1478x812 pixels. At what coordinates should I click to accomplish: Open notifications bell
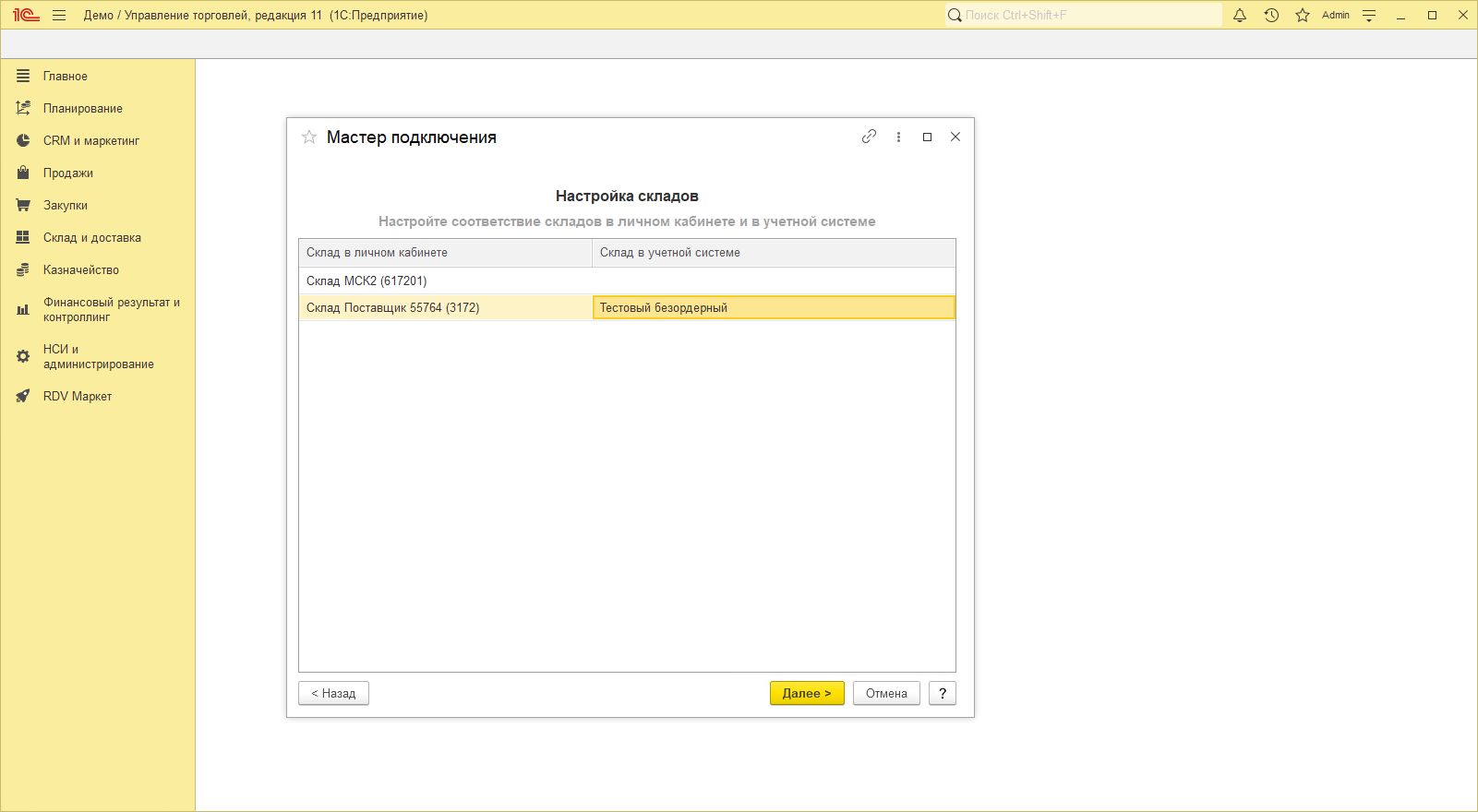(1240, 15)
